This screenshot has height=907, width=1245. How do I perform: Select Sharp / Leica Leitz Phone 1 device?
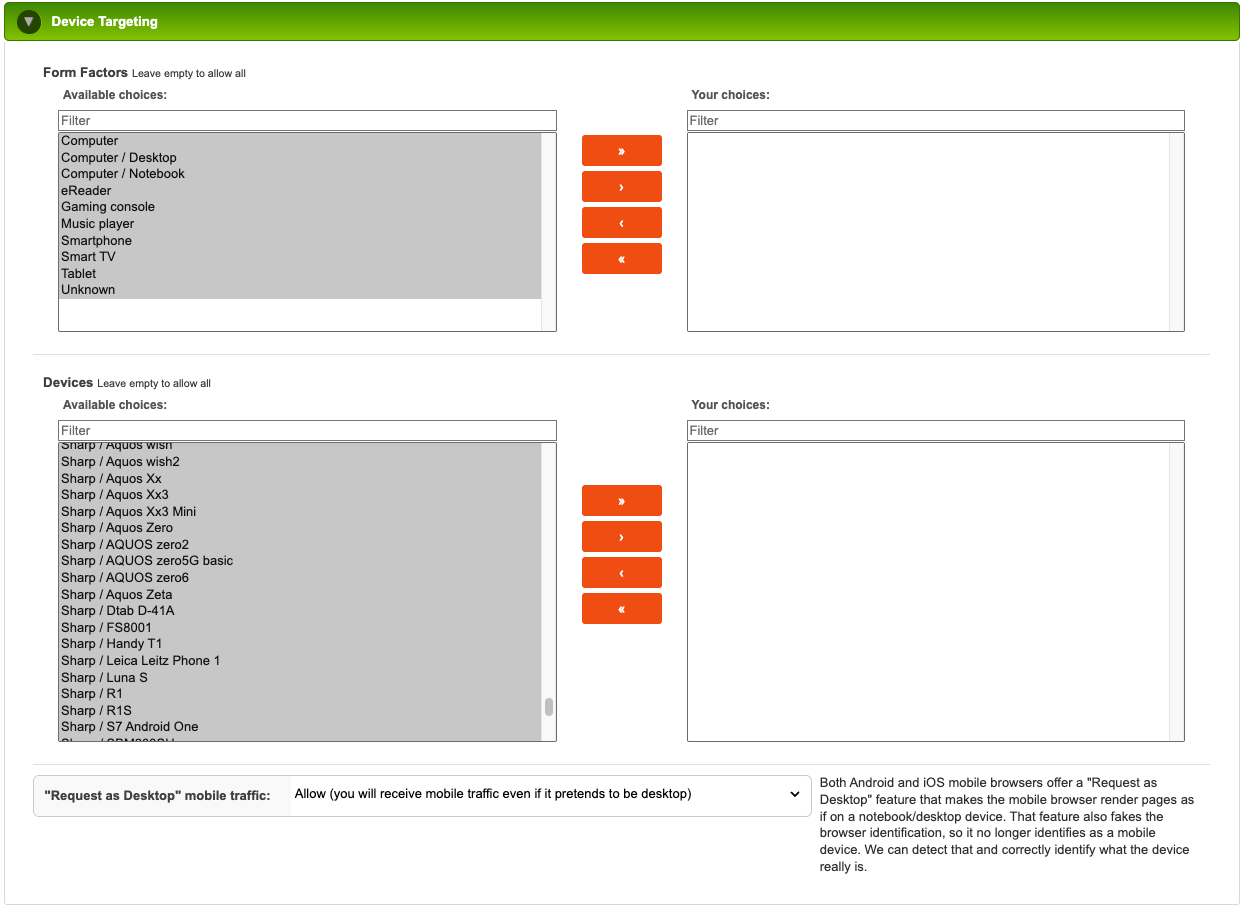point(141,660)
